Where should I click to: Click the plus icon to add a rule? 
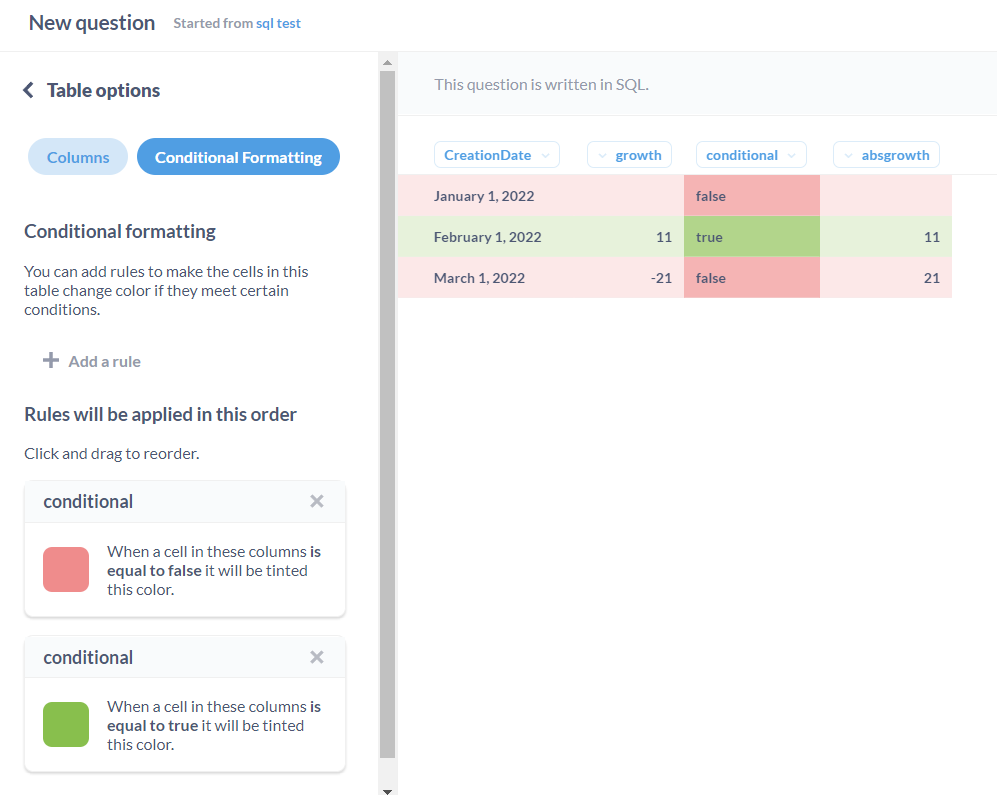[x=50, y=360]
